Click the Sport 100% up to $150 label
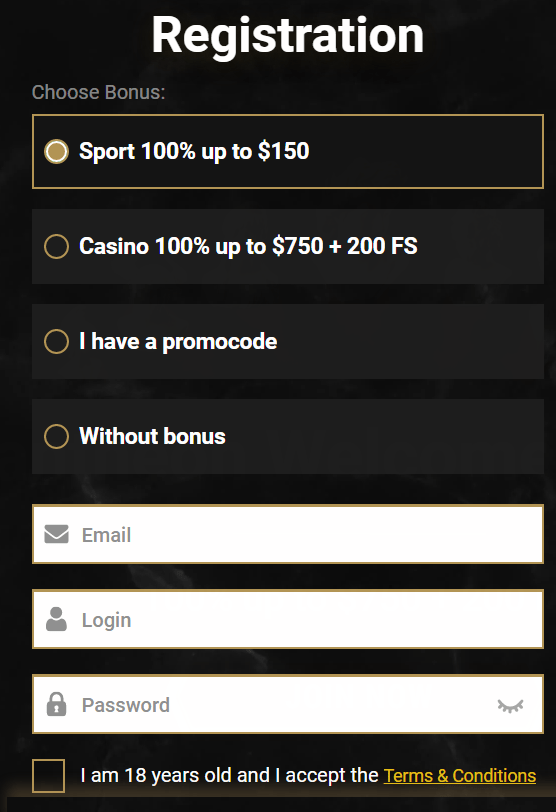 pos(194,151)
